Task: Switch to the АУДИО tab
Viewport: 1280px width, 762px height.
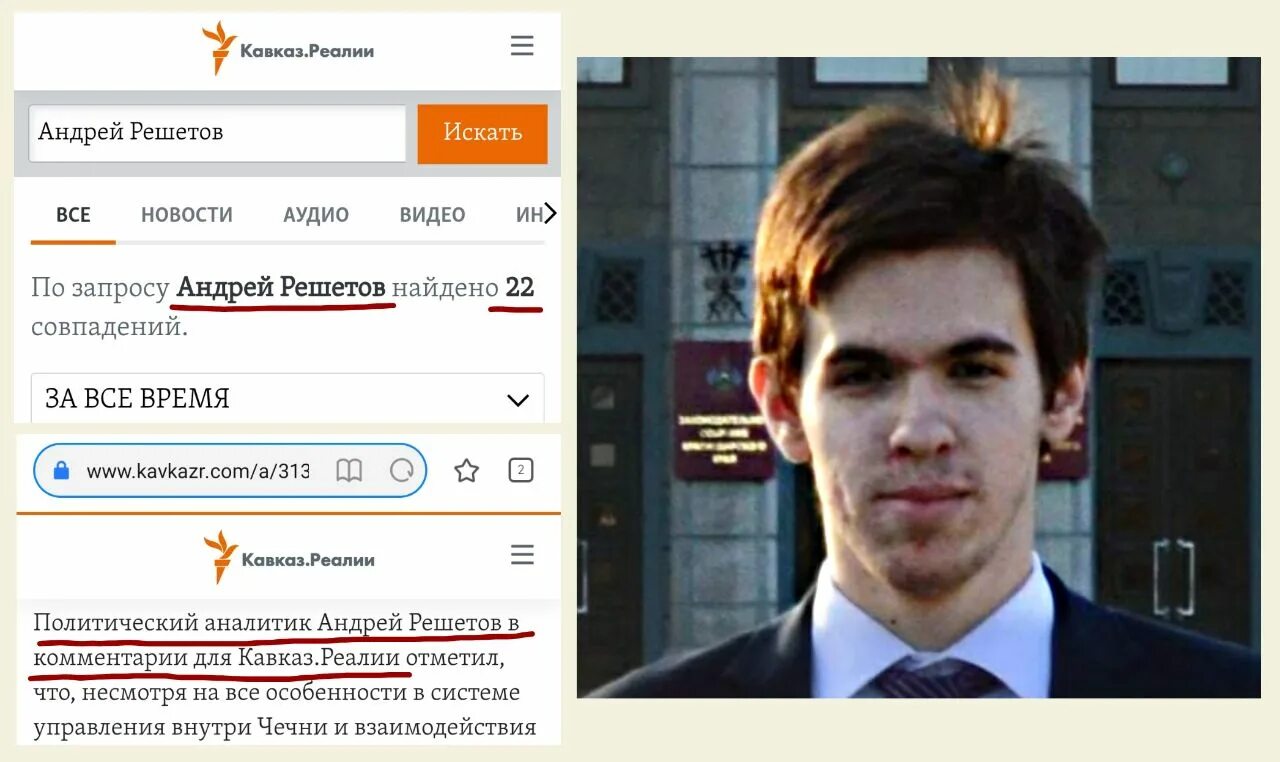Action: 316,214
